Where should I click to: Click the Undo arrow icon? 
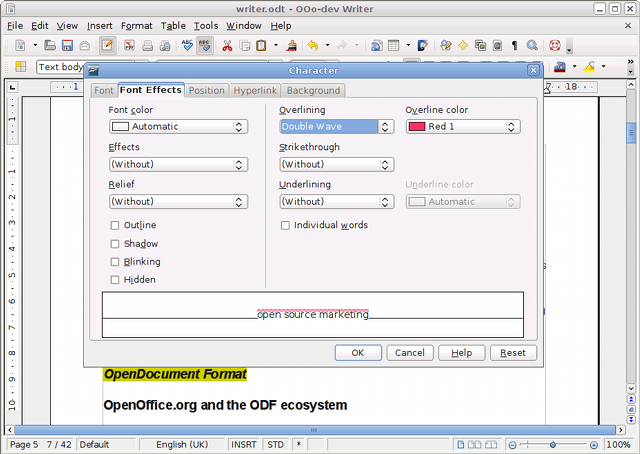313,46
